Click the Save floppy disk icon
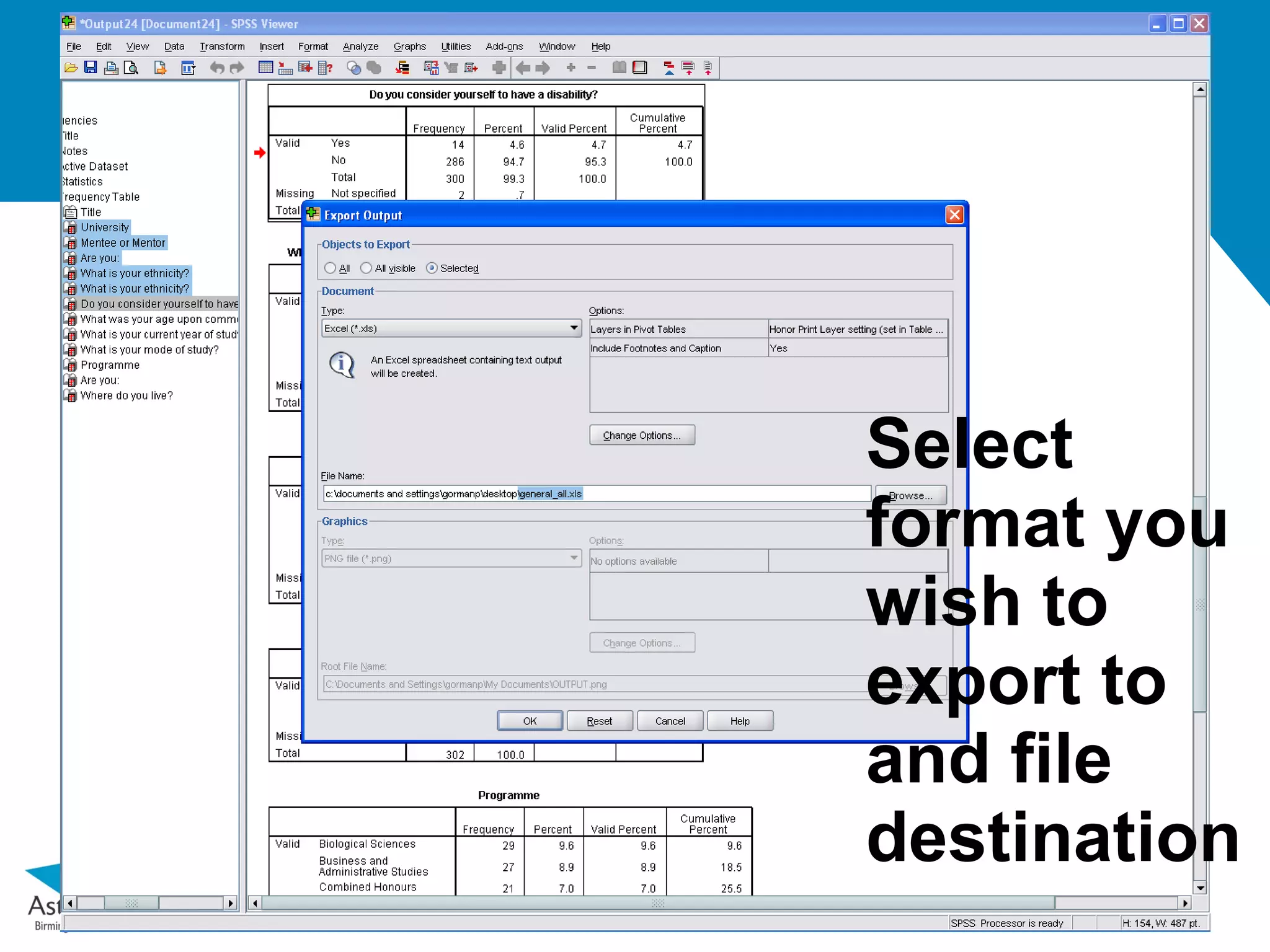Image resolution: width=1270 pixels, height=952 pixels. pos(91,68)
